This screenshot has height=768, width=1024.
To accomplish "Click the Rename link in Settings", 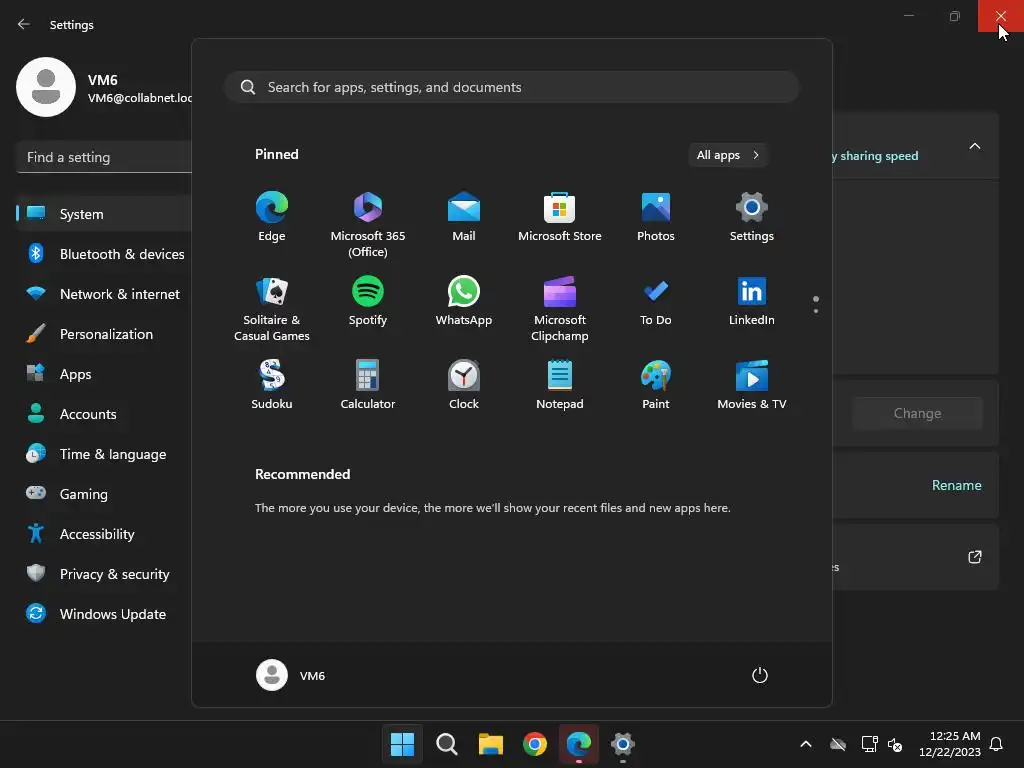I will coord(956,485).
